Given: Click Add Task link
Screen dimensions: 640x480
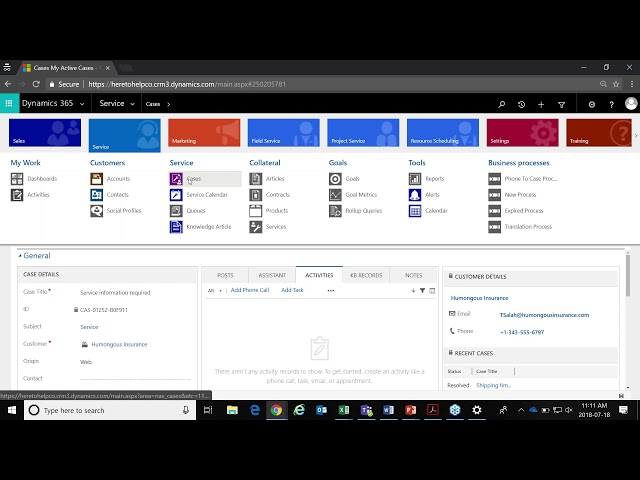Looking at the screenshot, I should pos(292,290).
